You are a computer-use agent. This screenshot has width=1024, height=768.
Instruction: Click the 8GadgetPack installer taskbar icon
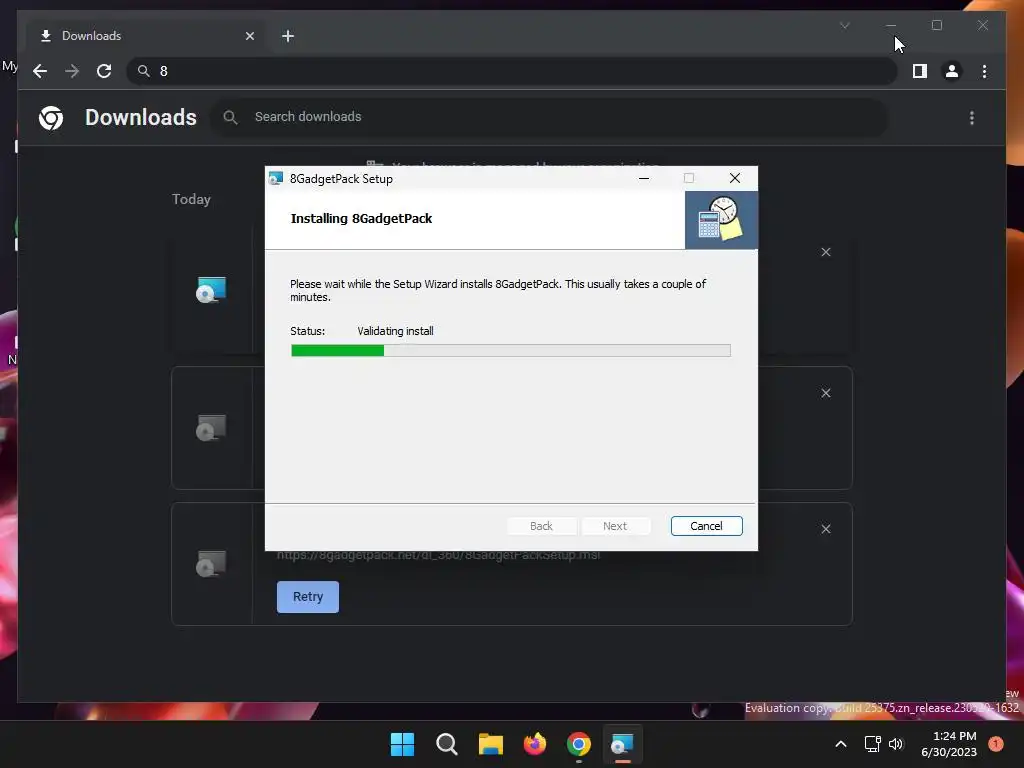tap(622, 744)
